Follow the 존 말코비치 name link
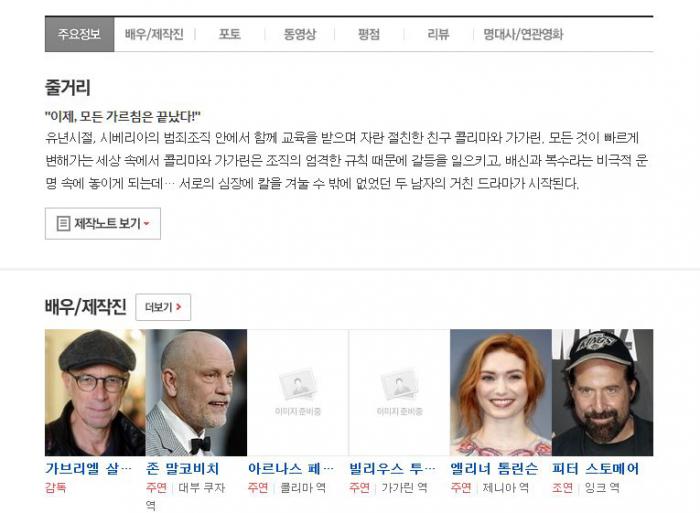Image resolution: width=700 pixels, height=513 pixels. (183, 468)
